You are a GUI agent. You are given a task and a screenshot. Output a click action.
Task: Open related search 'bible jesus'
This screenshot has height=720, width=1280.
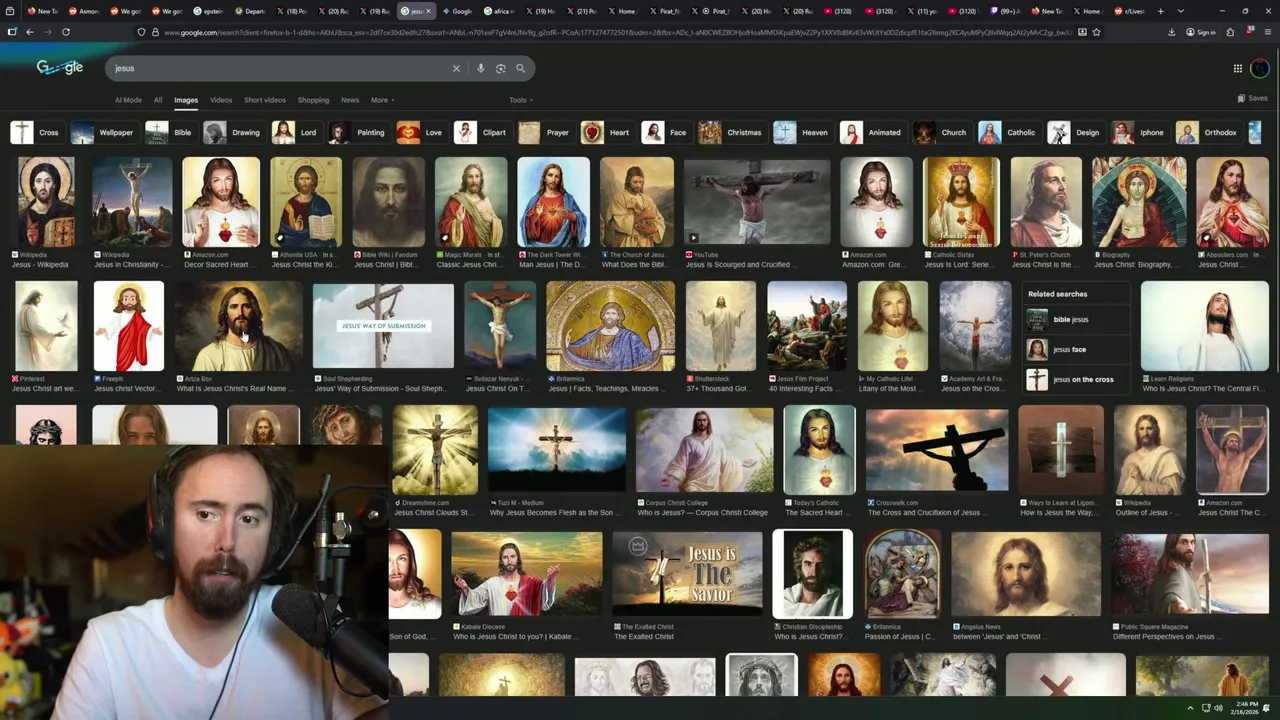1076,320
